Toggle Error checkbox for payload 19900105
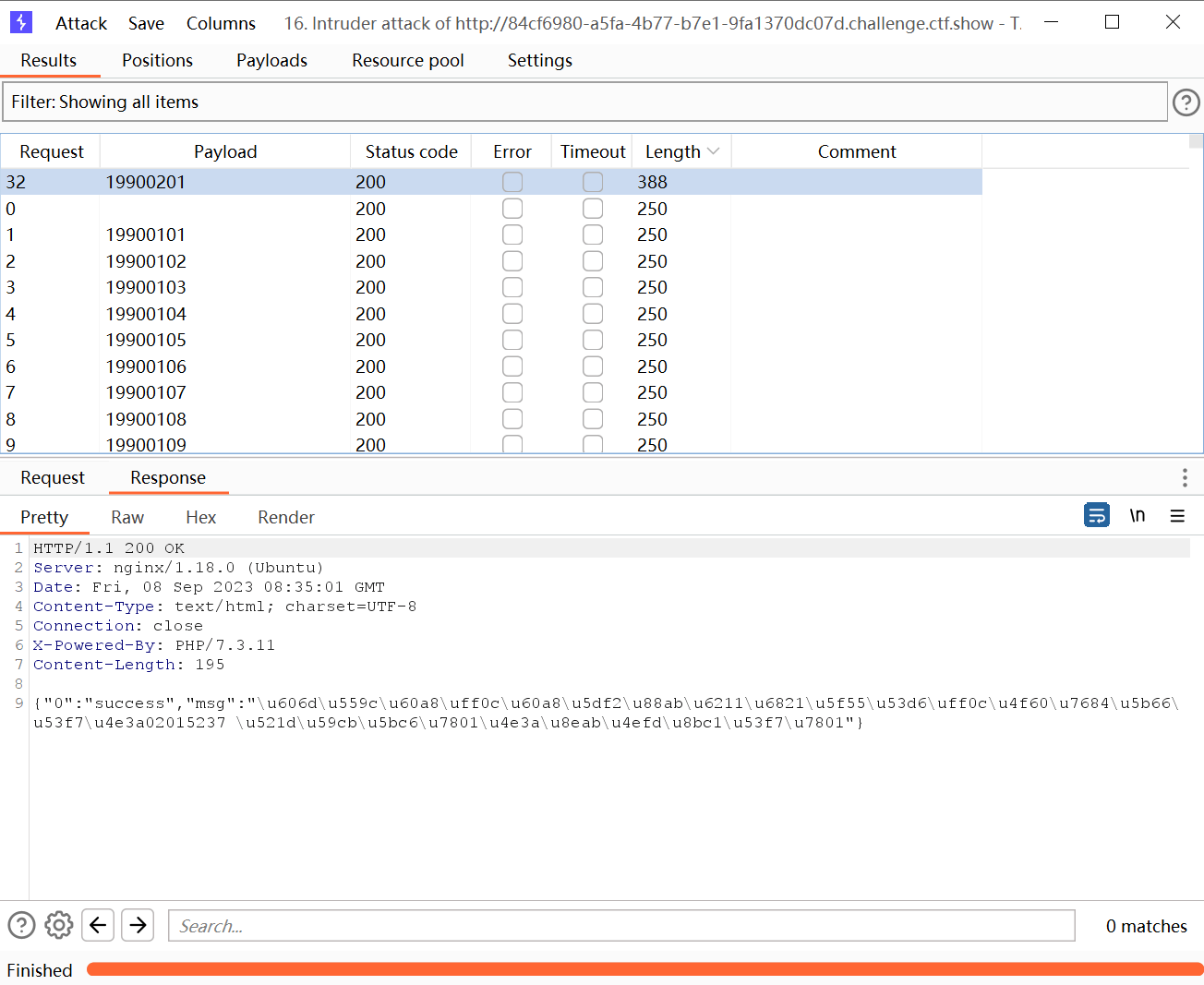 [512, 340]
